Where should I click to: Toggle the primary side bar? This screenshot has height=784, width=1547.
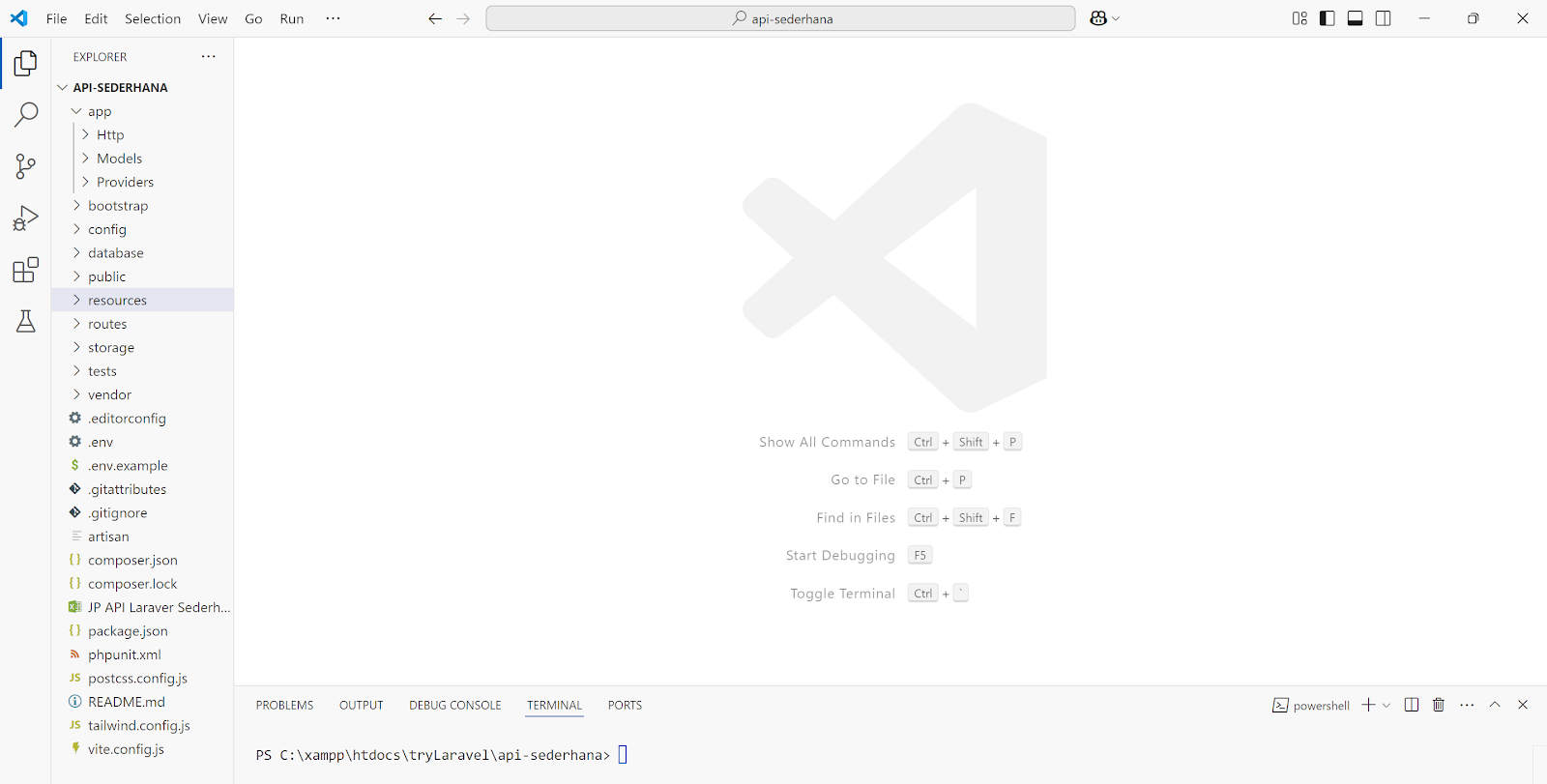(1328, 18)
